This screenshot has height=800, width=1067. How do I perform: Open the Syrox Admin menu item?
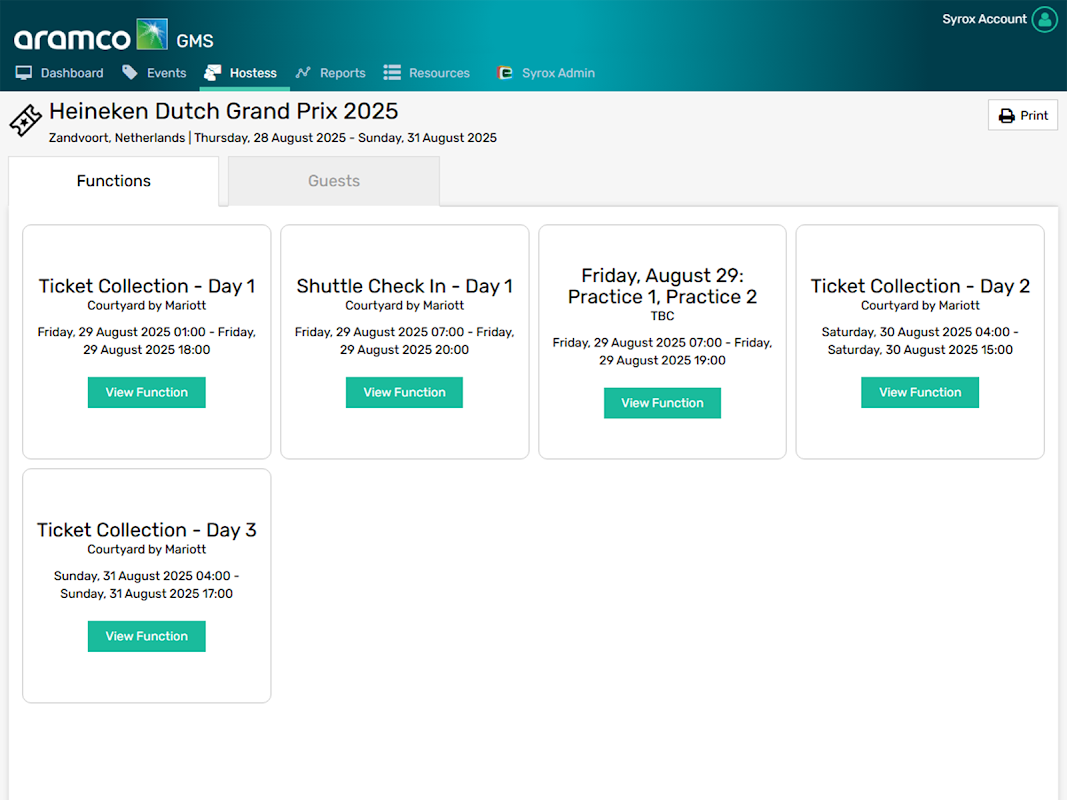546,73
